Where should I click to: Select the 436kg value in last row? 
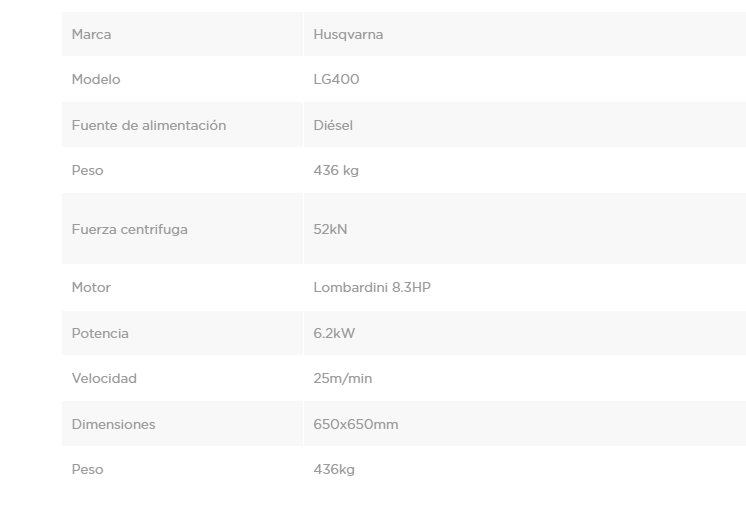[334, 469]
